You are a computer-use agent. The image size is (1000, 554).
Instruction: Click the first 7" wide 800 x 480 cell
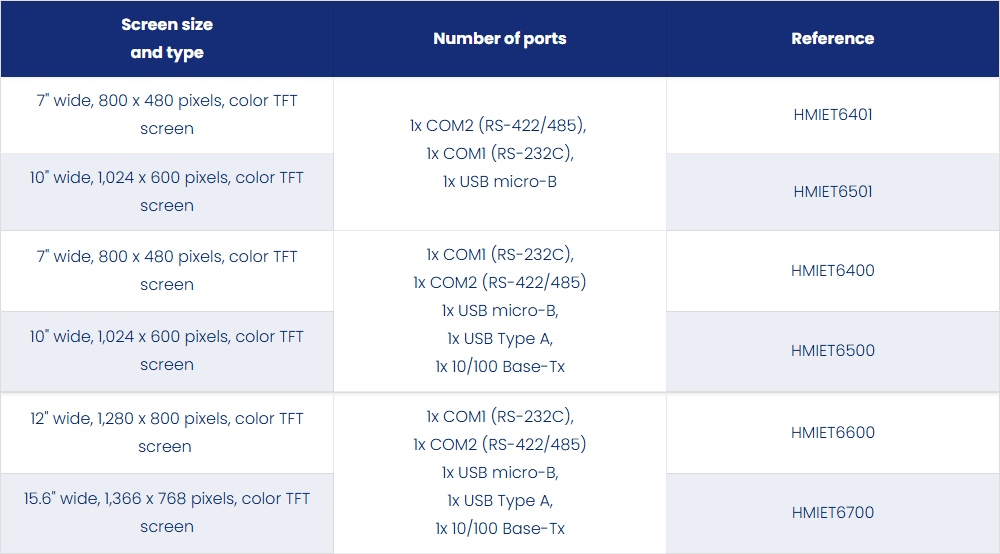[x=167, y=115]
